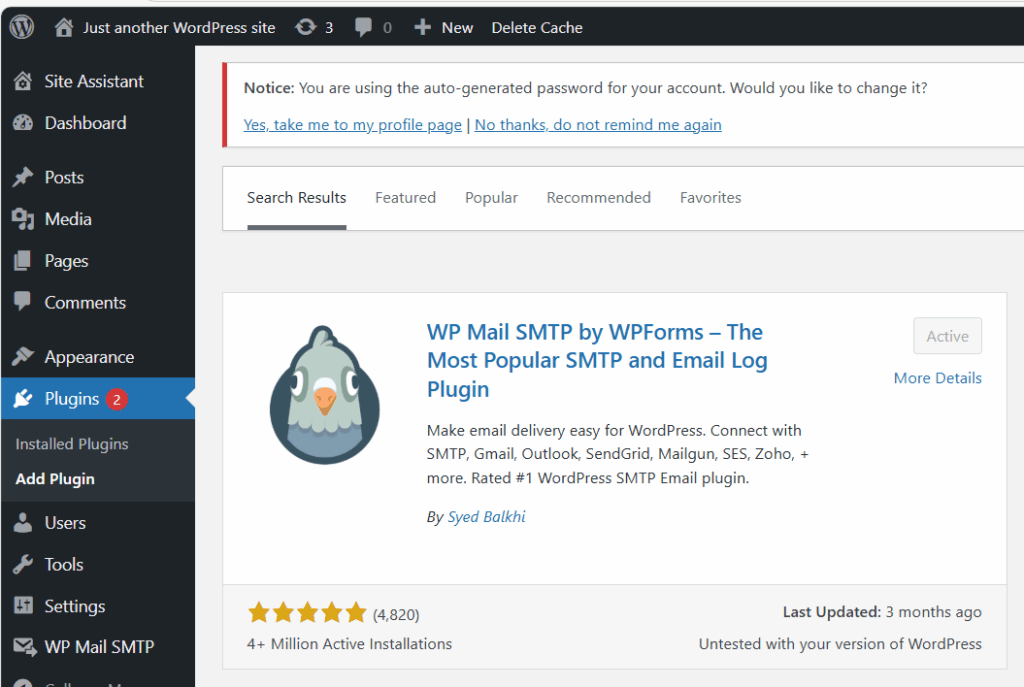Click the five-star plugin rating
Screen dimensions: 1024x687
[x=307, y=613]
